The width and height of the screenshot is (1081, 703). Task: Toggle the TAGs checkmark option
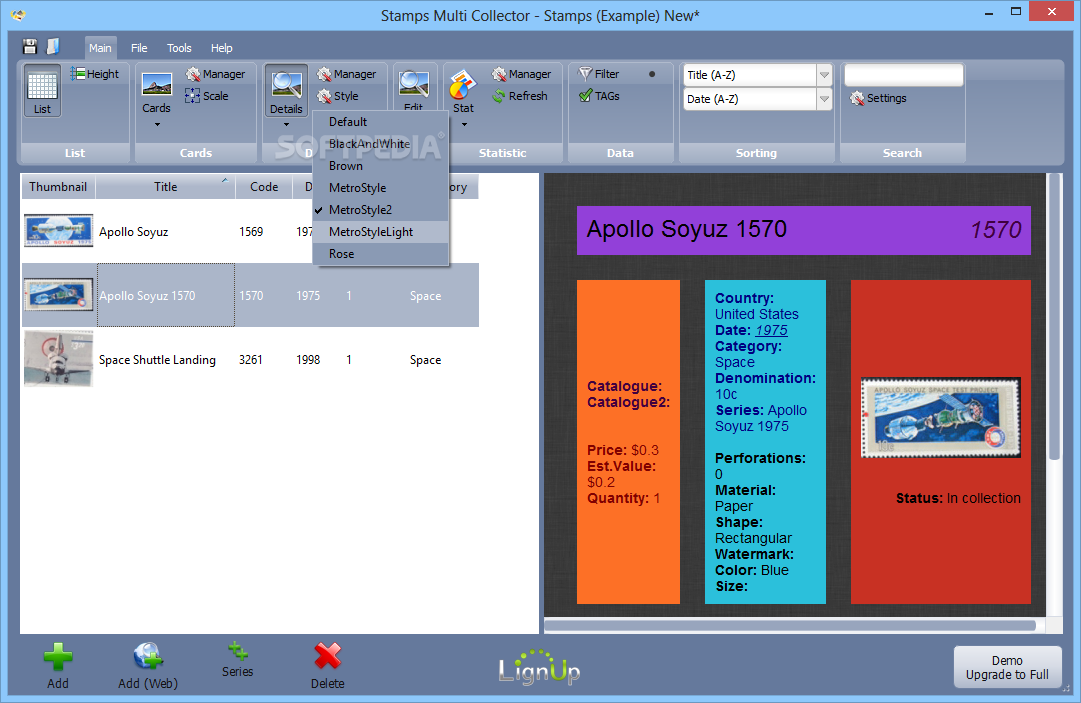point(599,96)
